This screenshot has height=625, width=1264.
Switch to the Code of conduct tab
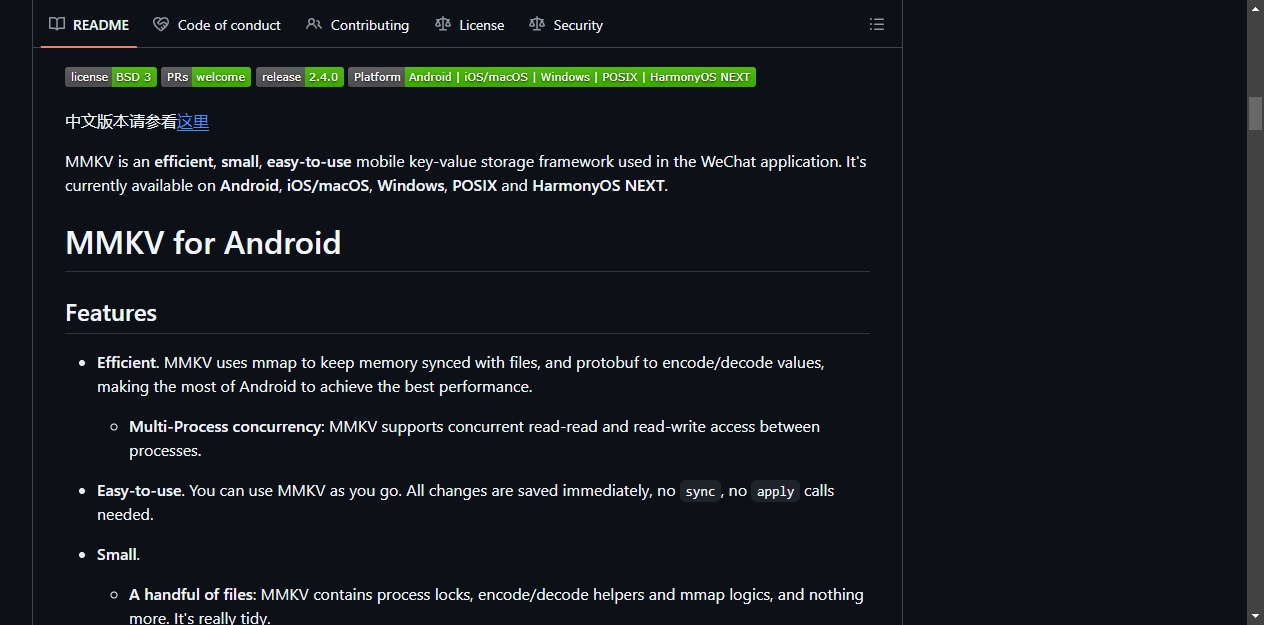(x=217, y=25)
